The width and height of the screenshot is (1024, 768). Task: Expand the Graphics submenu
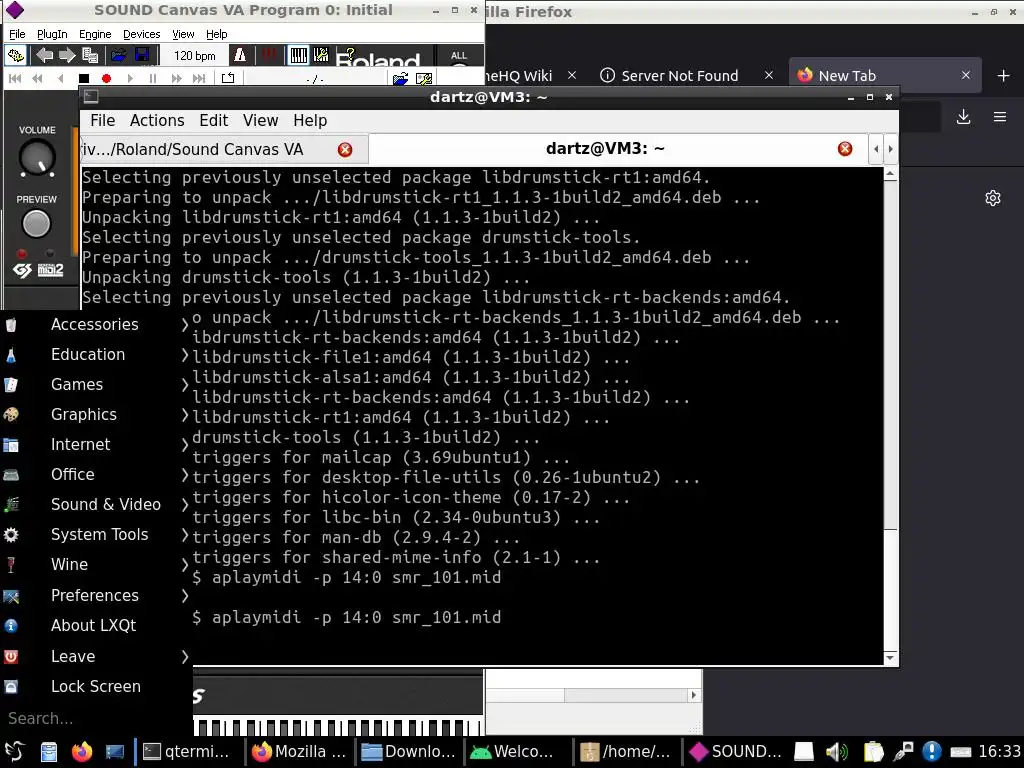click(96, 415)
